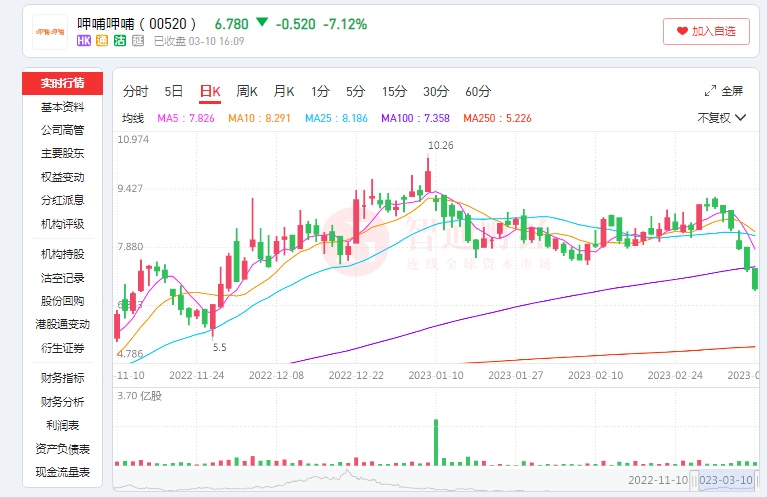The width and height of the screenshot is (767, 497).
Task: Click the grey 融 badge
Action: (136, 41)
